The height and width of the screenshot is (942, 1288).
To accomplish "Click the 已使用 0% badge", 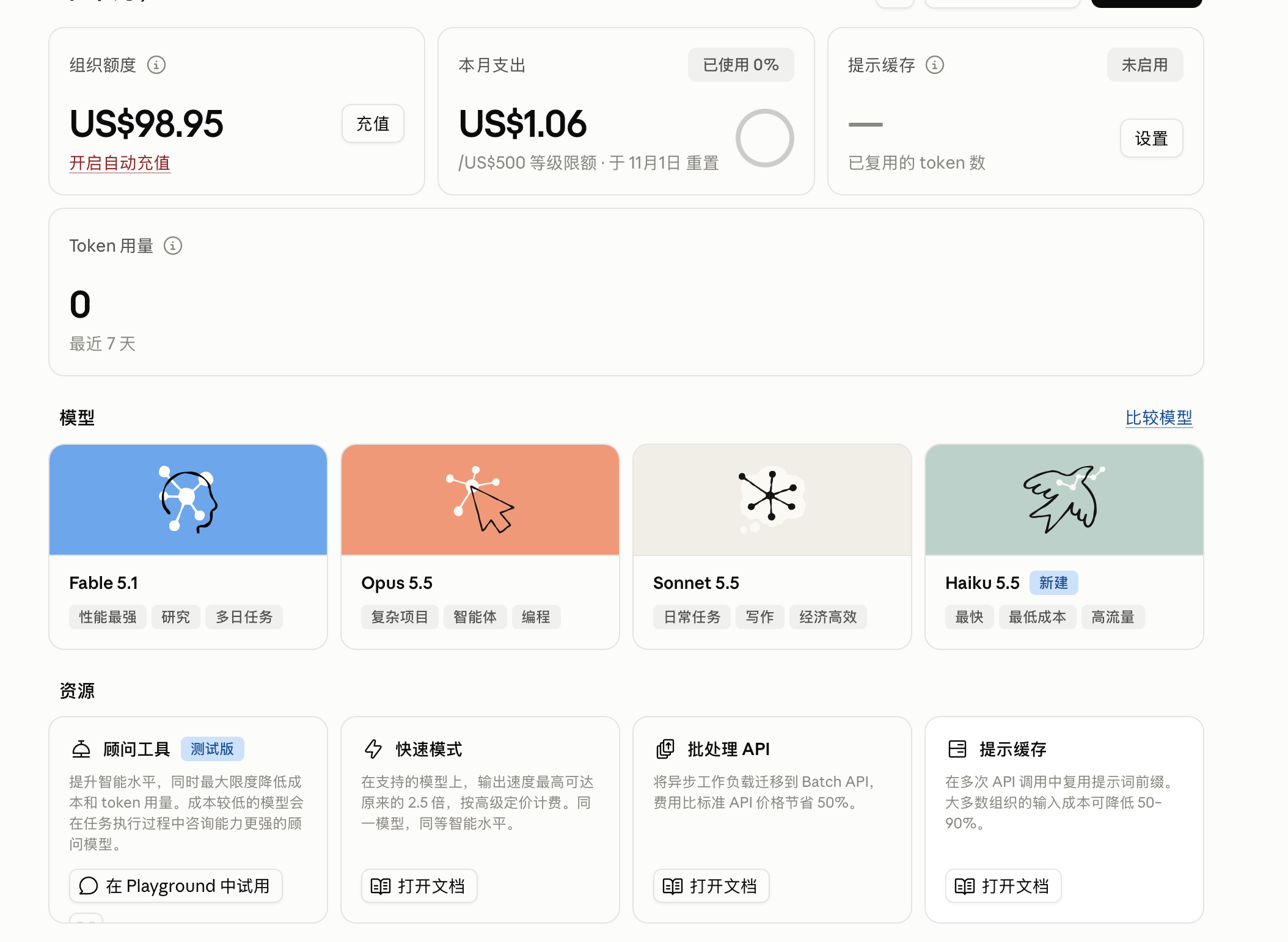I will click(741, 65).
